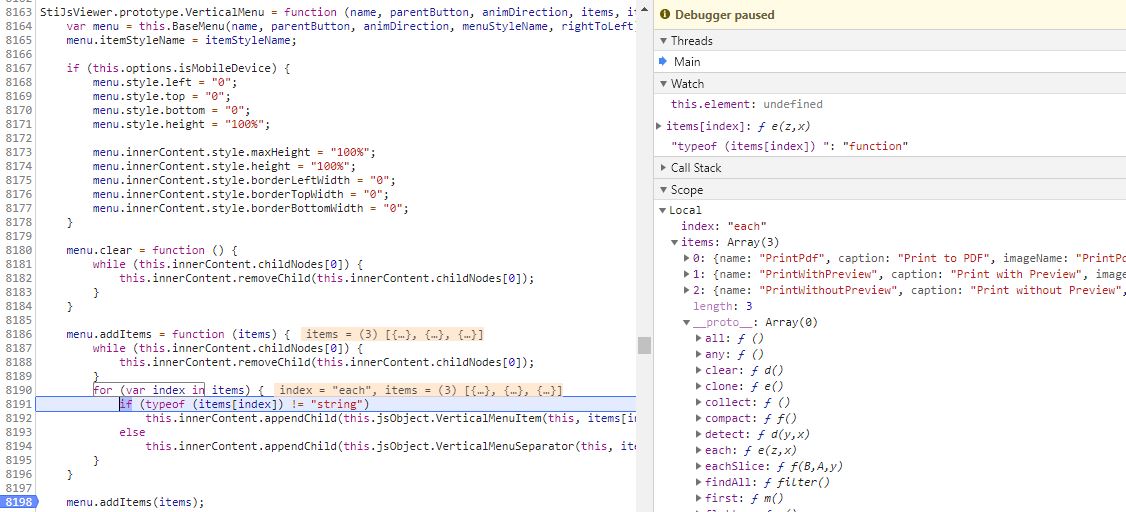
Task: Click 'menu.itemStyleName = itemStyleName;' line
Action: point(181,40)
